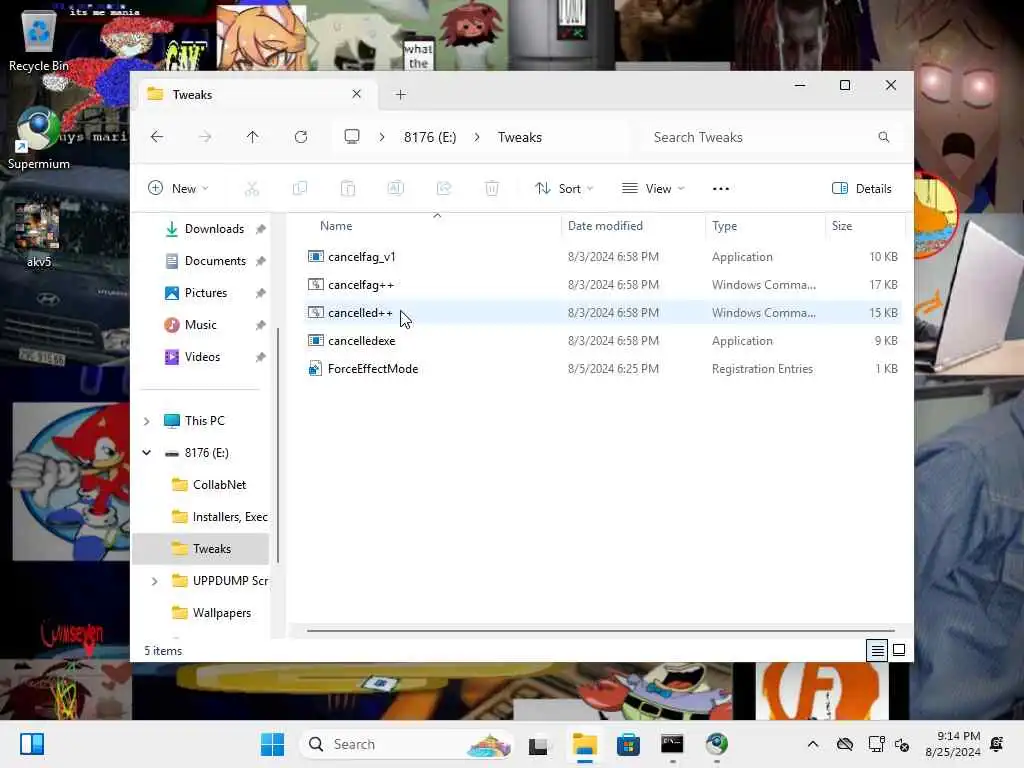Expand This PC in navigation tree
The width and height of the screenshot is (1024, 768).
(147, 421)
